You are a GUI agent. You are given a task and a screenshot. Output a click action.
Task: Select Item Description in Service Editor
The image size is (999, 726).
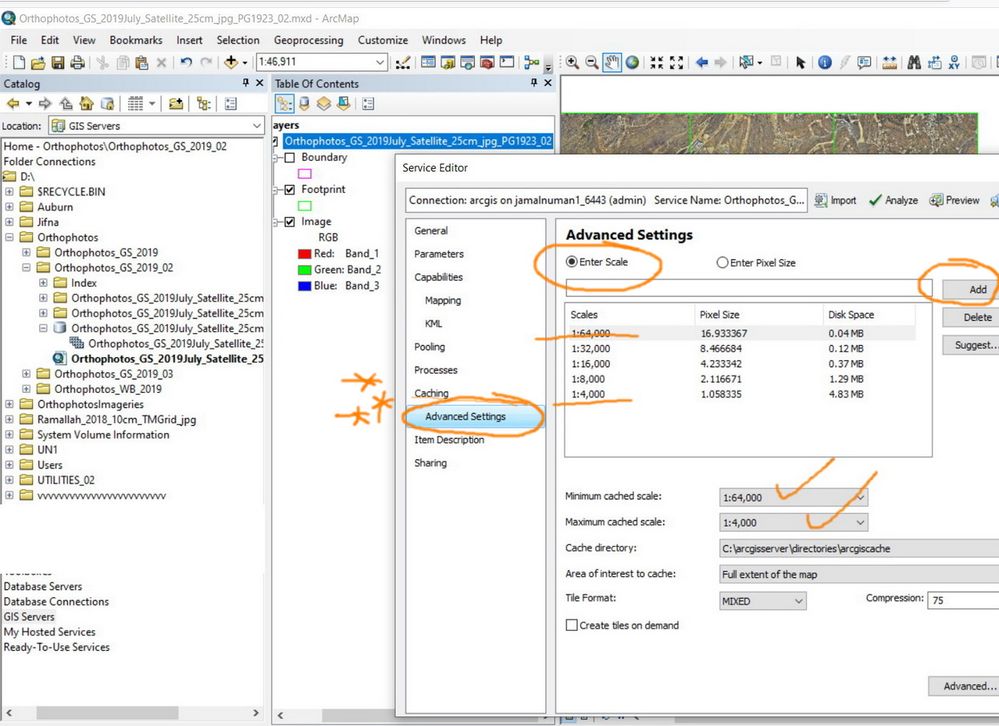pos(449,440)
